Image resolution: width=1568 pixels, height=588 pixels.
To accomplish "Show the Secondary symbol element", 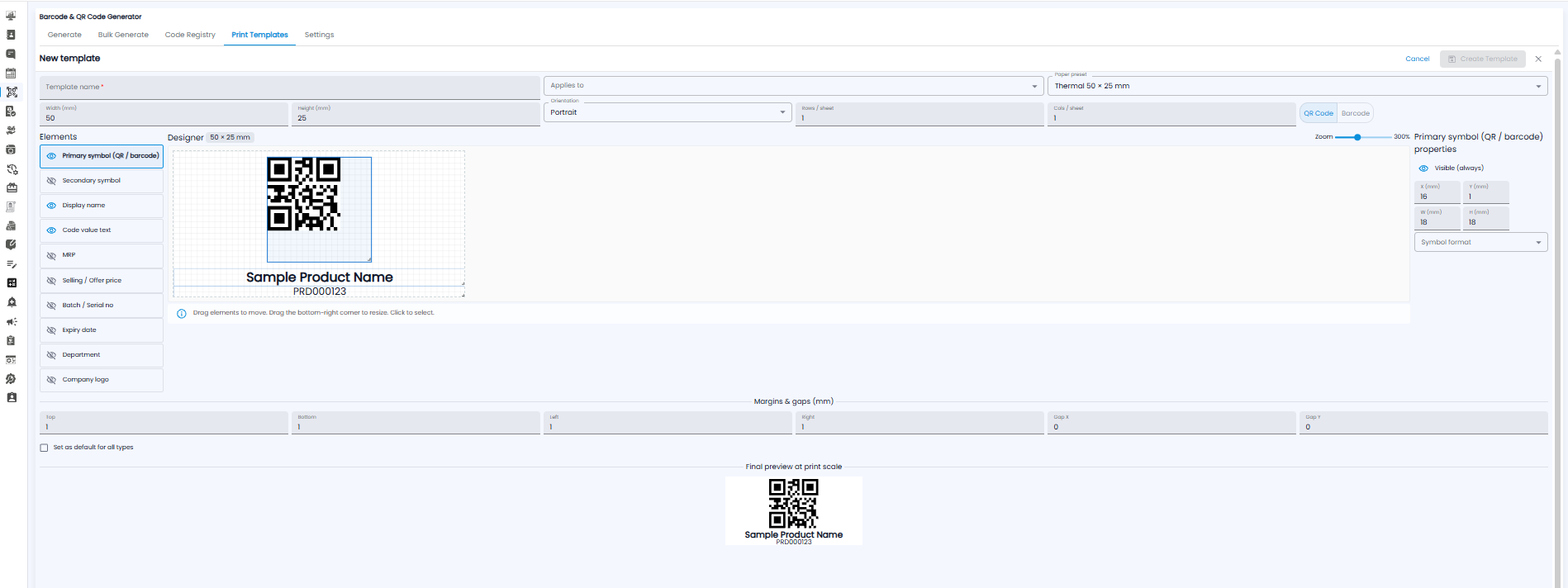I will point(51,181).
